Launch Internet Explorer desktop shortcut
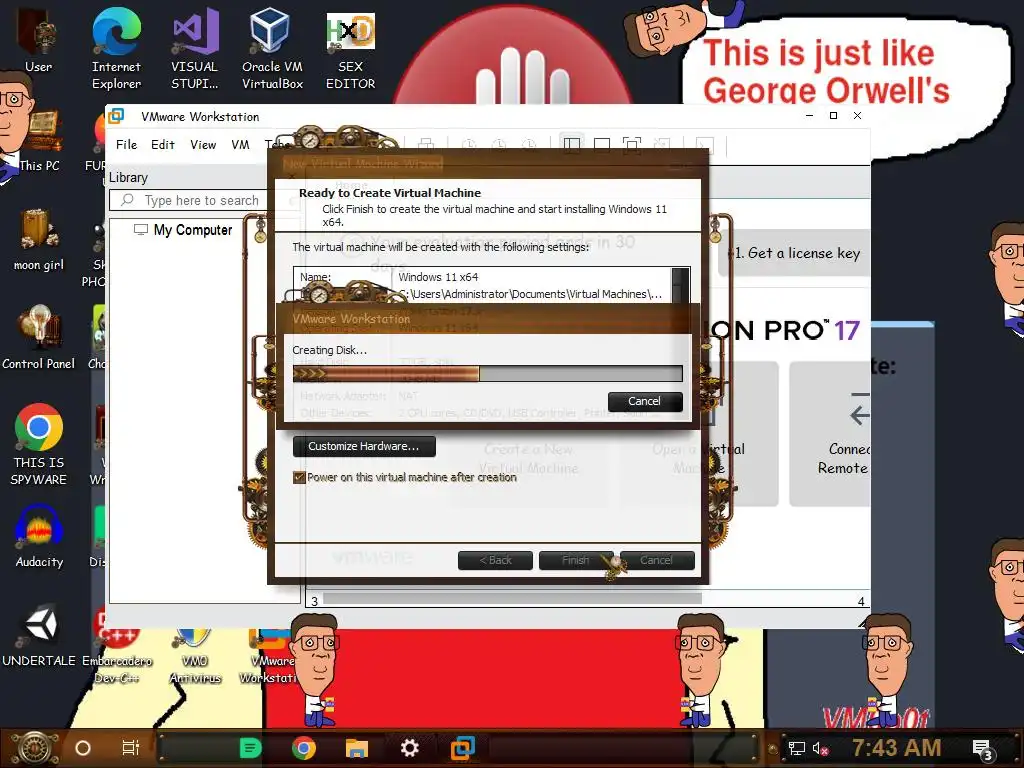The height and width of the screenshot is (768, 1024). [x=116, y=48]
